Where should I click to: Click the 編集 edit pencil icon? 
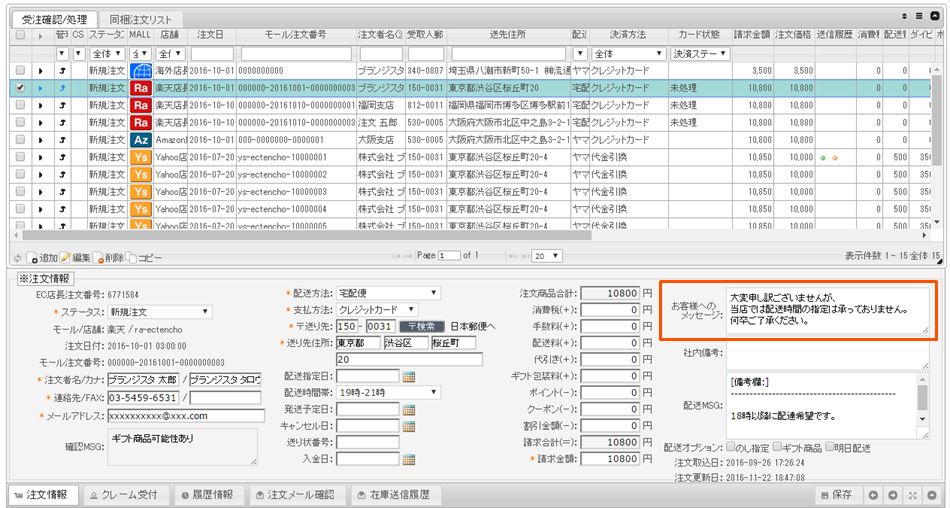click(x=65, y=257)
